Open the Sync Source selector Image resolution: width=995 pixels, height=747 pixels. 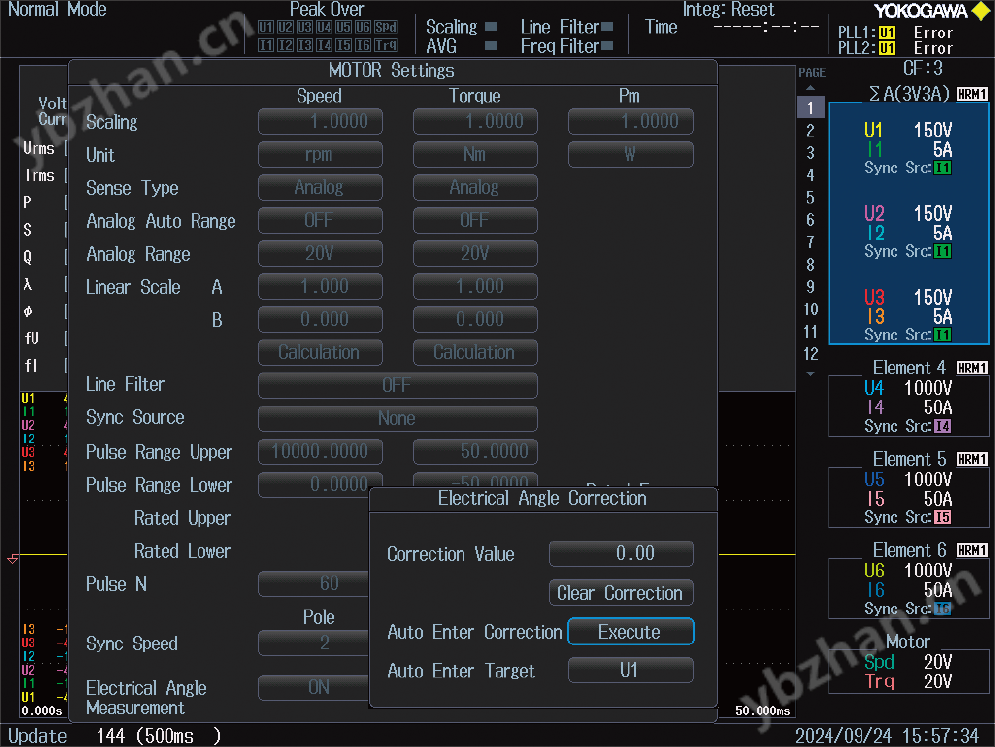coord(397,418)
